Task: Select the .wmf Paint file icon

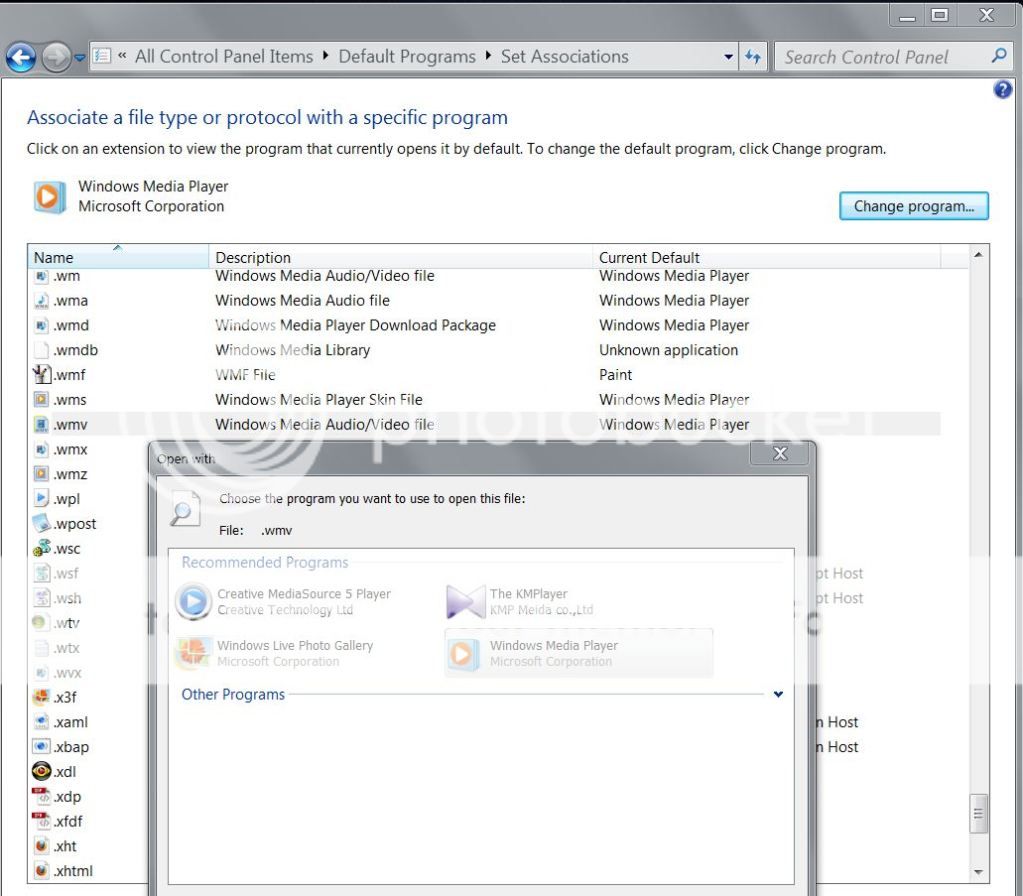Action: click(41, 375)
